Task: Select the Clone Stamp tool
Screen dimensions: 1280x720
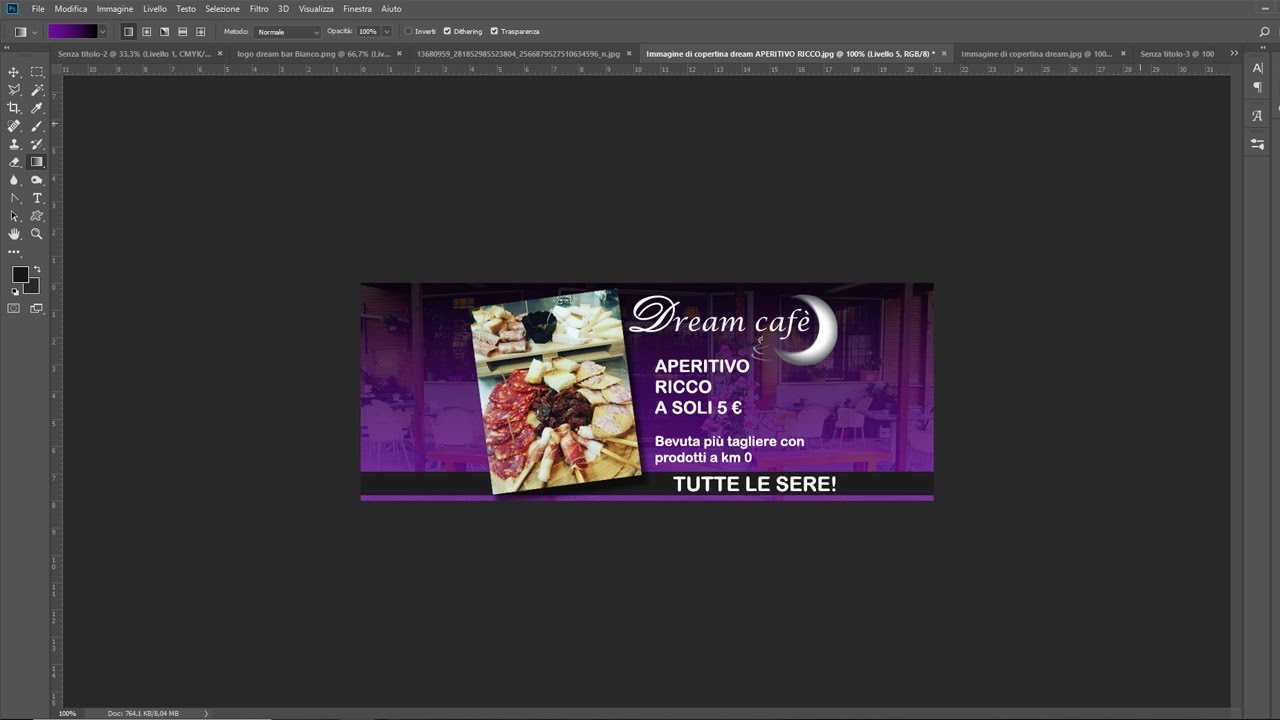Action: [x=14, y=144]
